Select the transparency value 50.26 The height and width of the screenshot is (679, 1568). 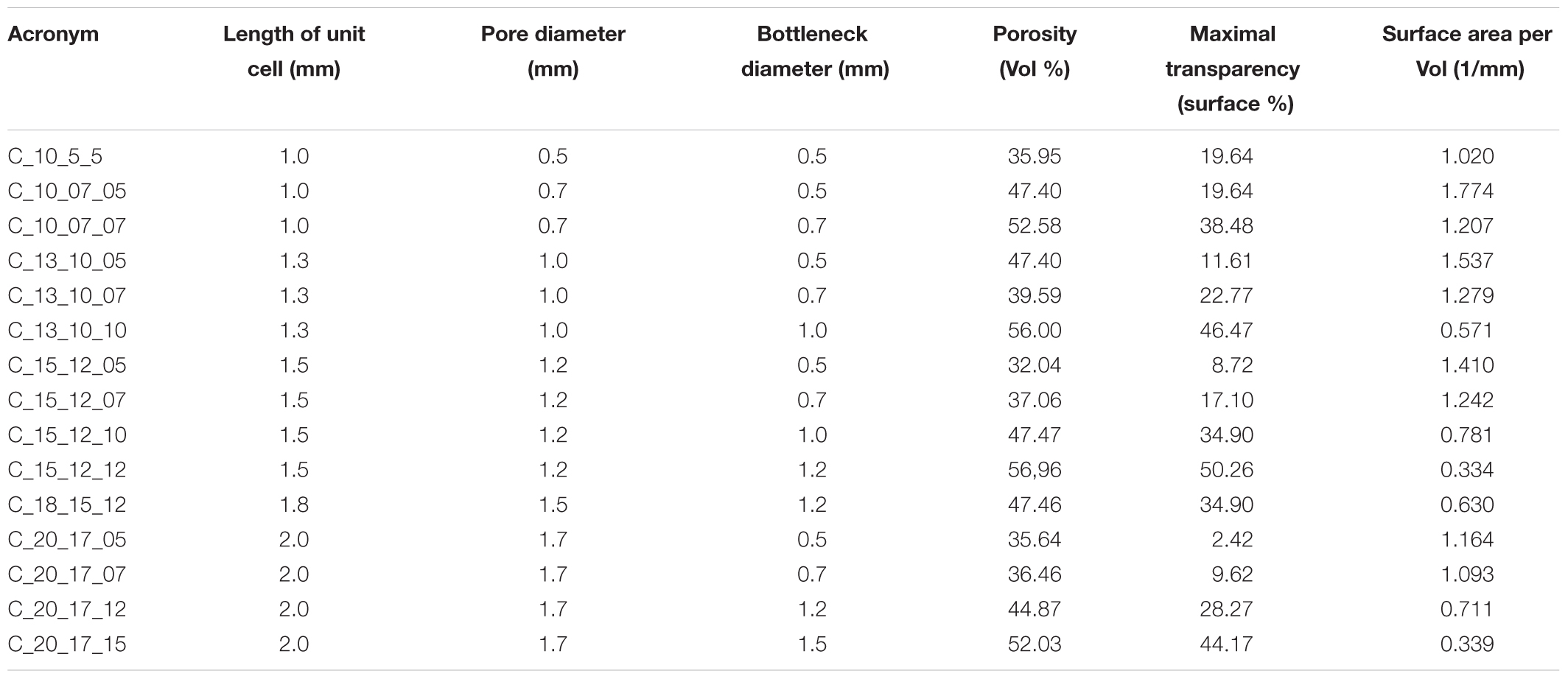pyautogui.click(x=1226, y=469)
